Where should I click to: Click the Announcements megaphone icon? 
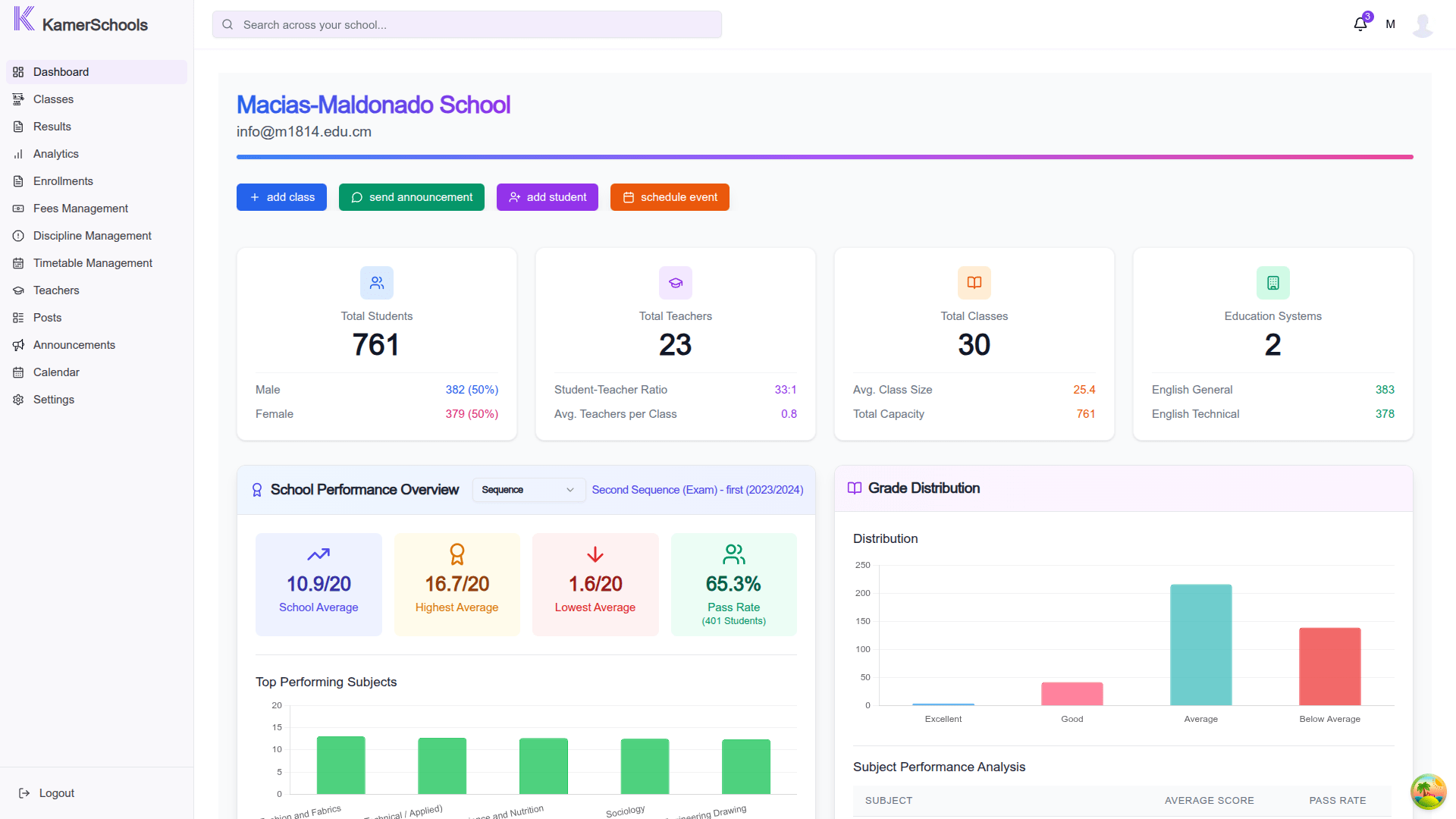(x=18, y=344)
